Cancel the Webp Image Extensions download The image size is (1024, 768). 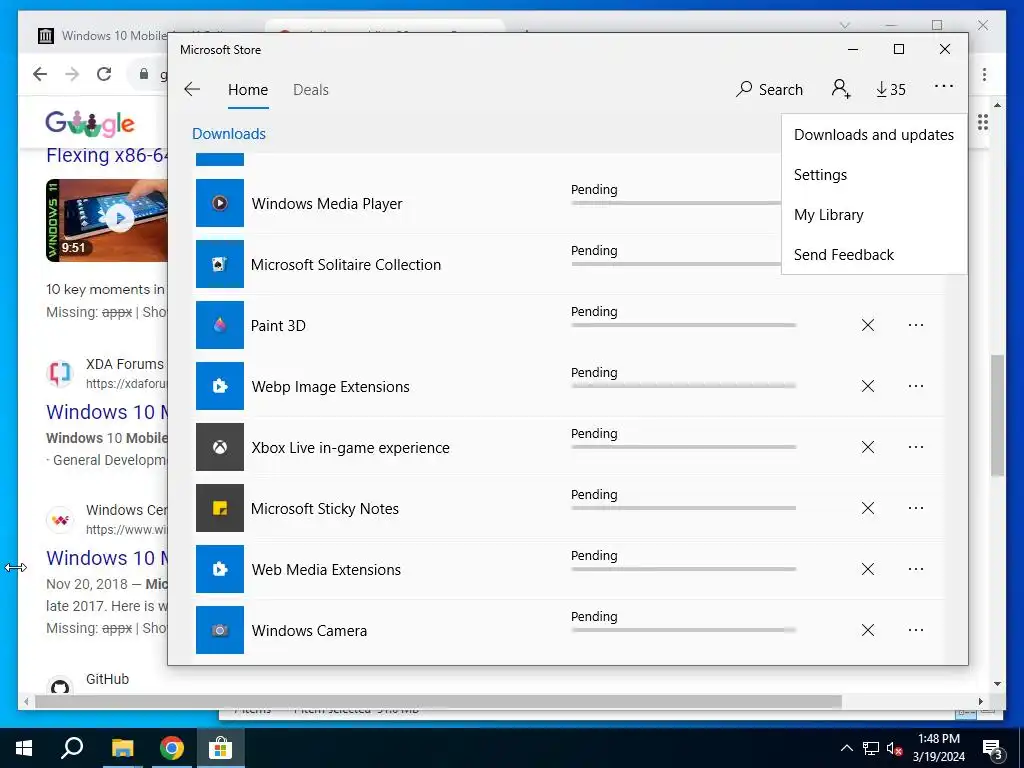click(x=868, y=386)
